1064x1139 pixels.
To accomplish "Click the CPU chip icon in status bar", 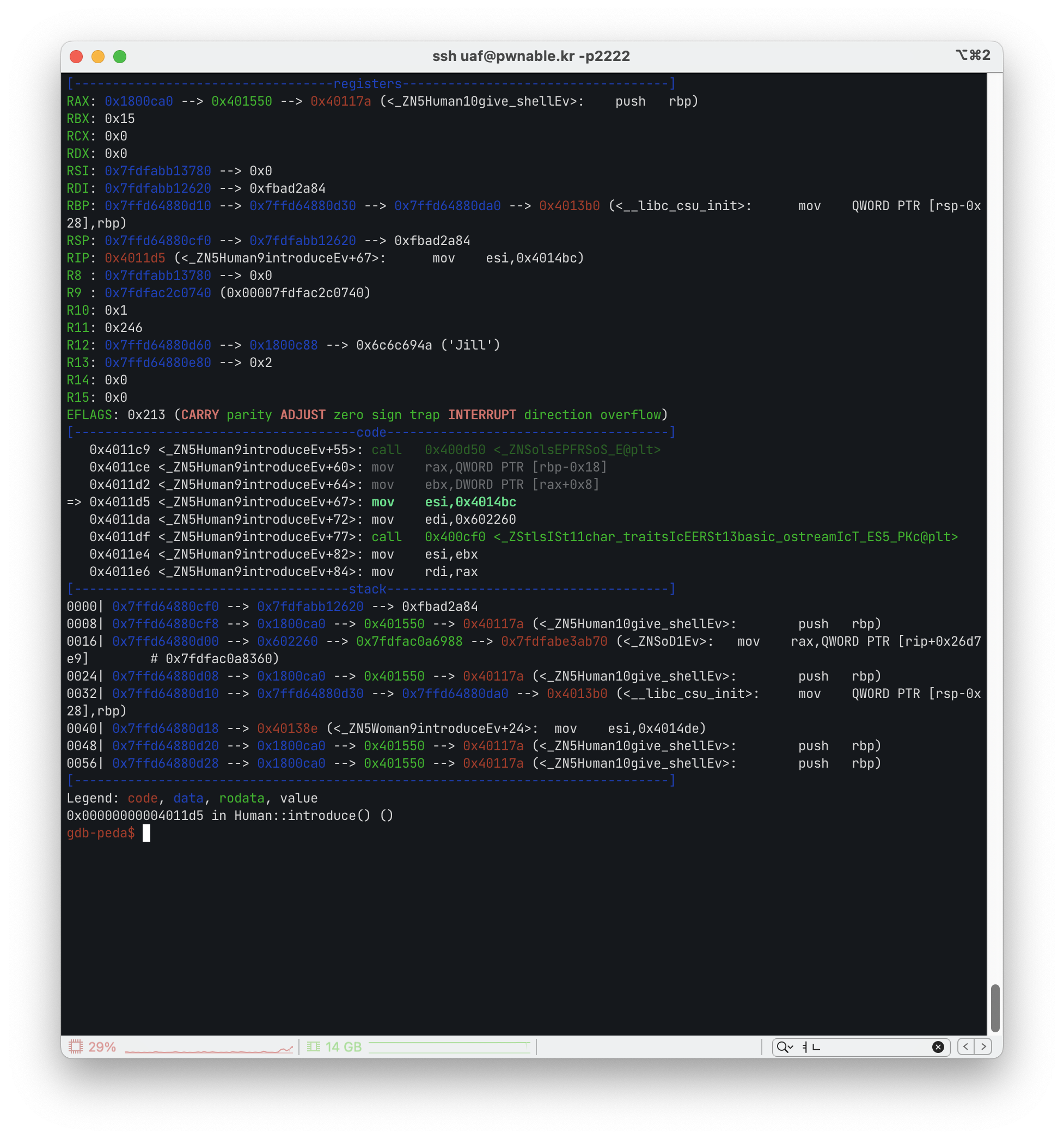I will coord(75,1047).
